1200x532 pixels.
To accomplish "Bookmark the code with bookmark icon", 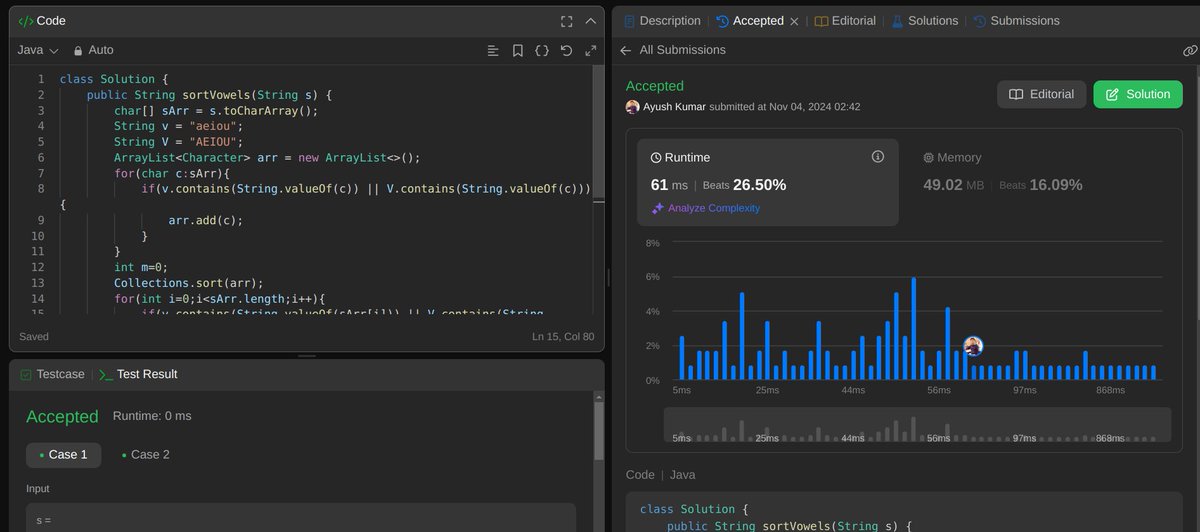I will click(x=517, y=50).
